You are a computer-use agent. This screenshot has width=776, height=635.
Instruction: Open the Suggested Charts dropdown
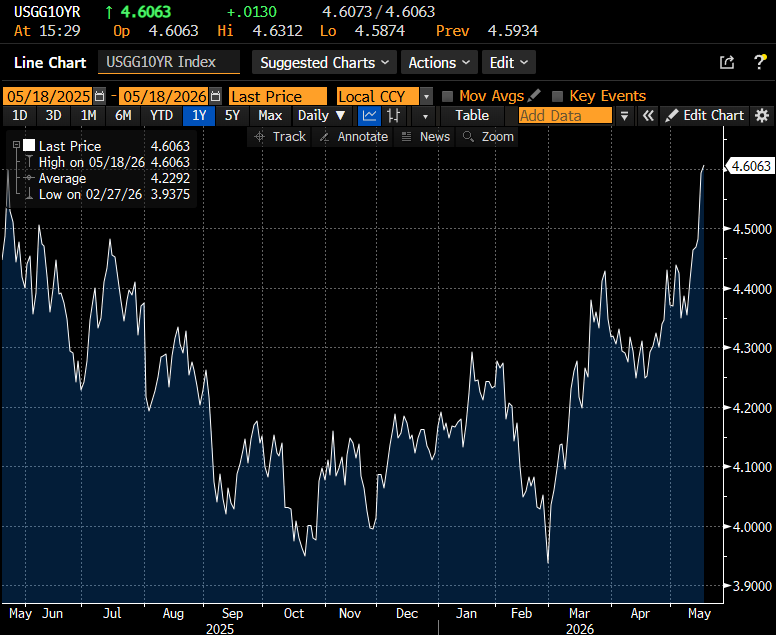pos(324,62)
